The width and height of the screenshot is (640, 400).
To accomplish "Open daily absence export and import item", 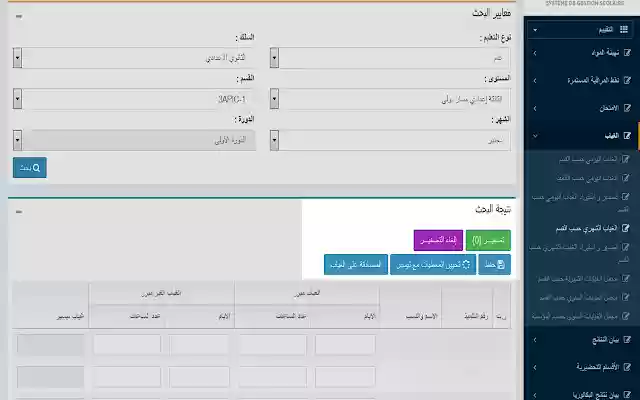I will (581, 202).
